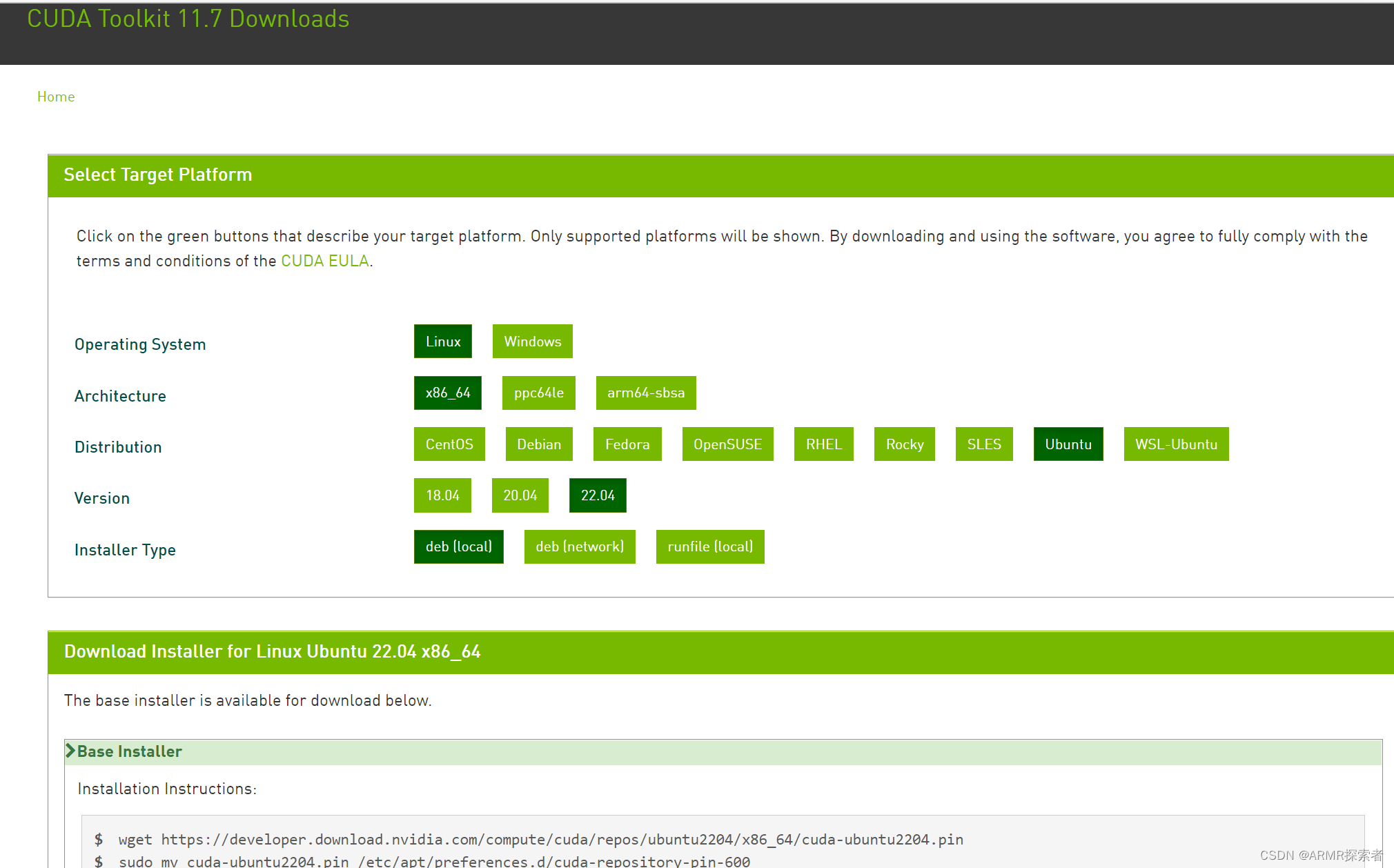Choose runfile (local) installer type

709,546
